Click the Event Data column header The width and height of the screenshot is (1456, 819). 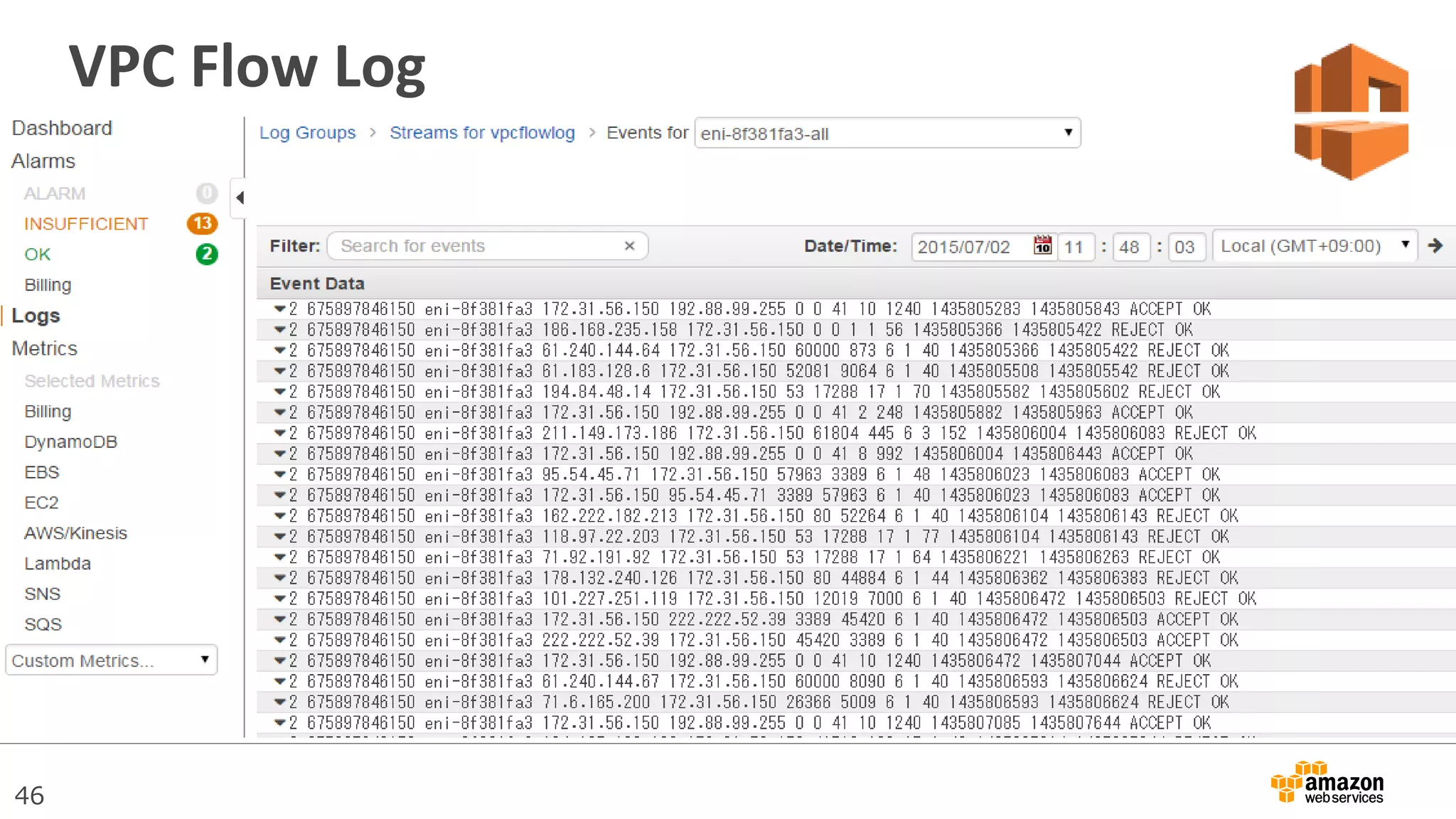click(317, 284)
